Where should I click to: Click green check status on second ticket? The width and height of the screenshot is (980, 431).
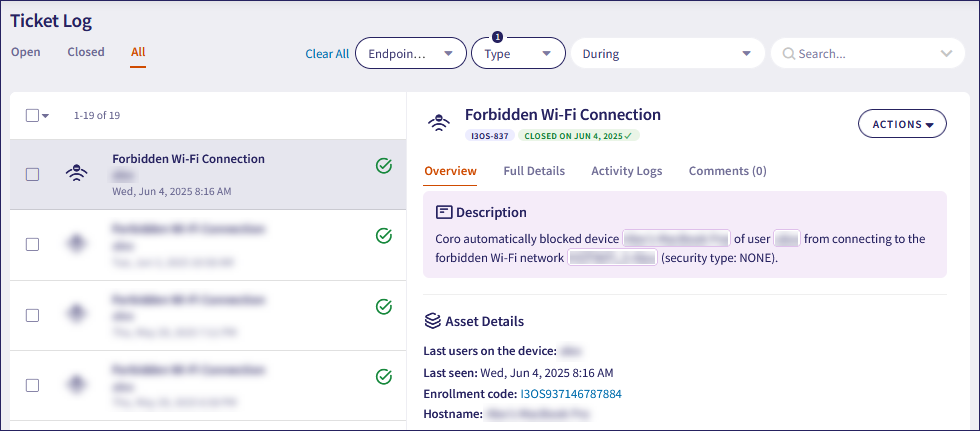tap(383, 236)
